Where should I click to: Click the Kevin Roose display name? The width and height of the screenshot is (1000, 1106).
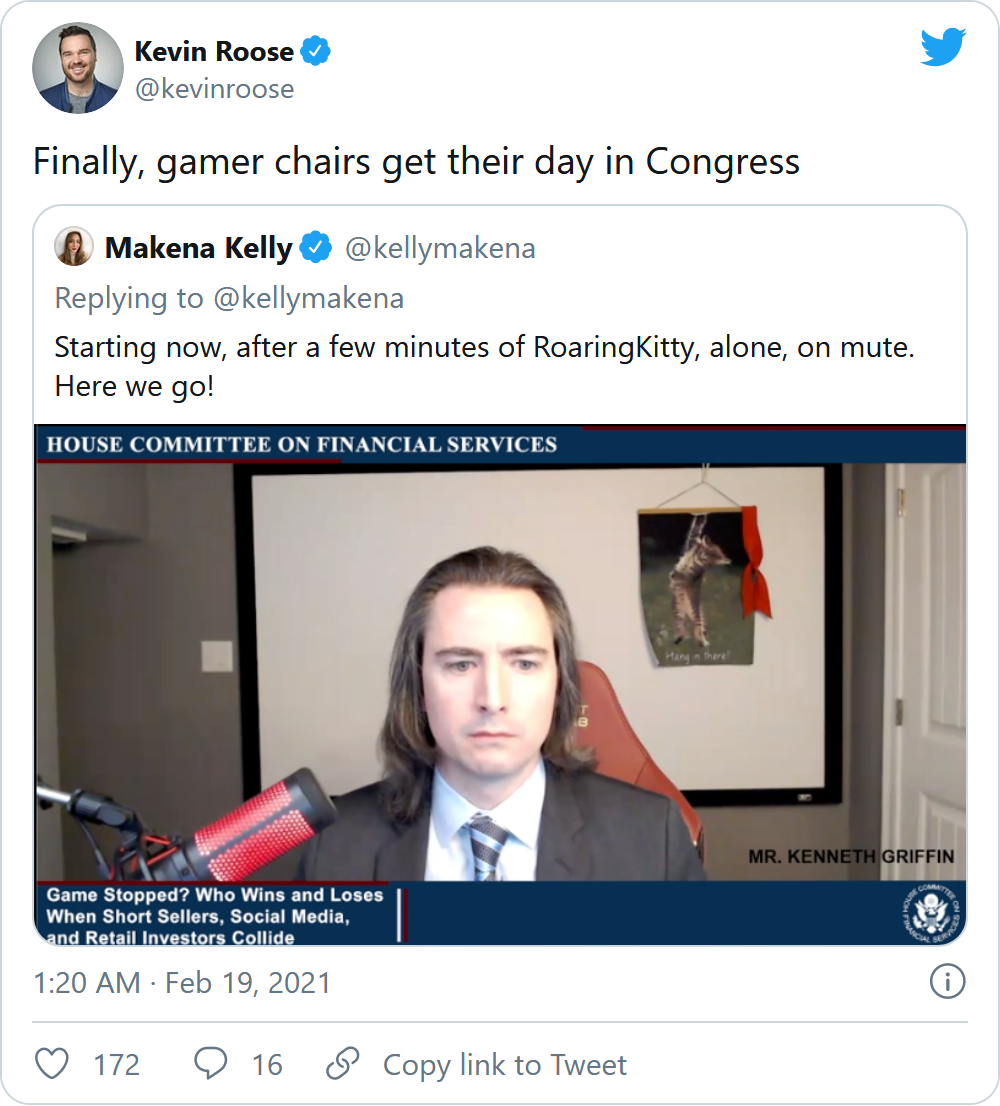[x=214, y=51]
